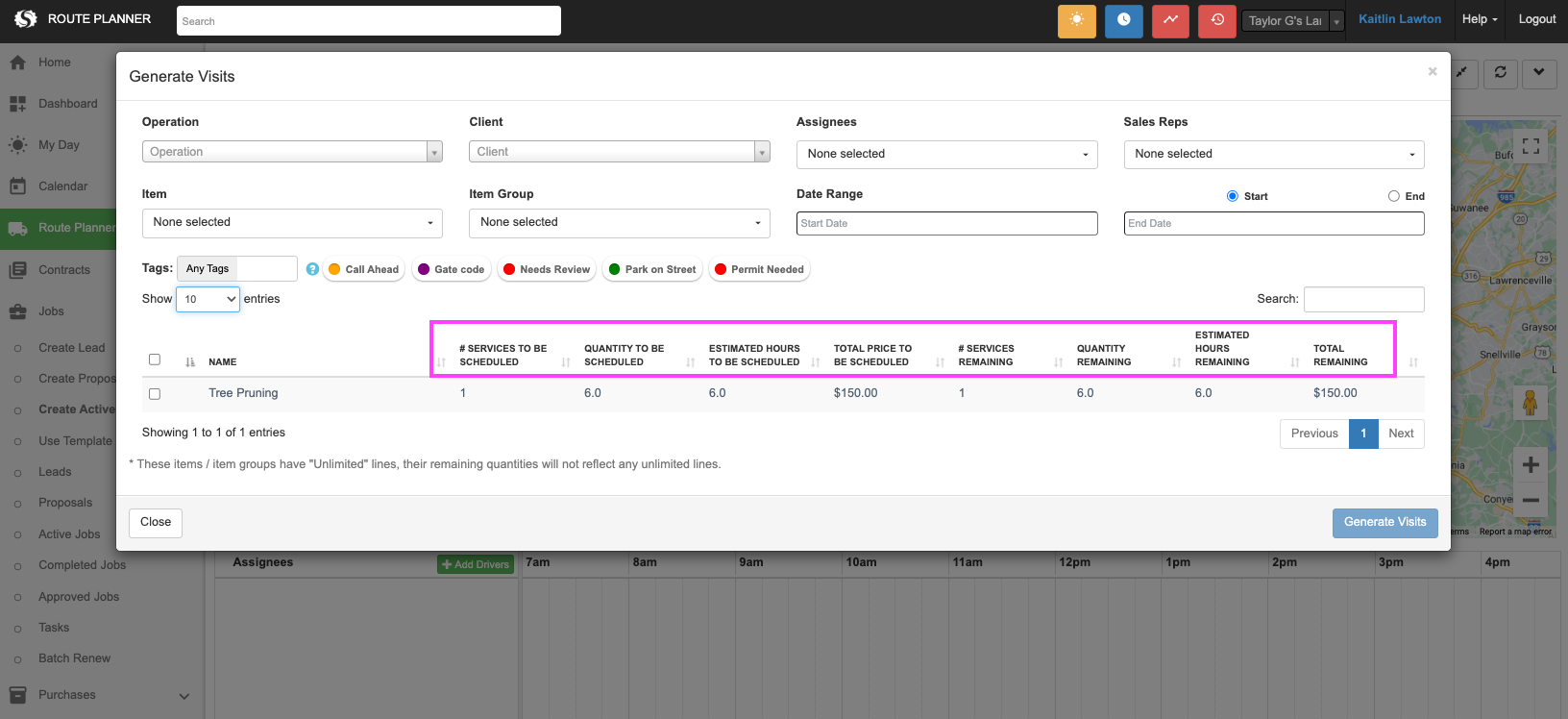Click the Start Date input field
Screen dimensions: 1568x719
click(x=946, y=223)
